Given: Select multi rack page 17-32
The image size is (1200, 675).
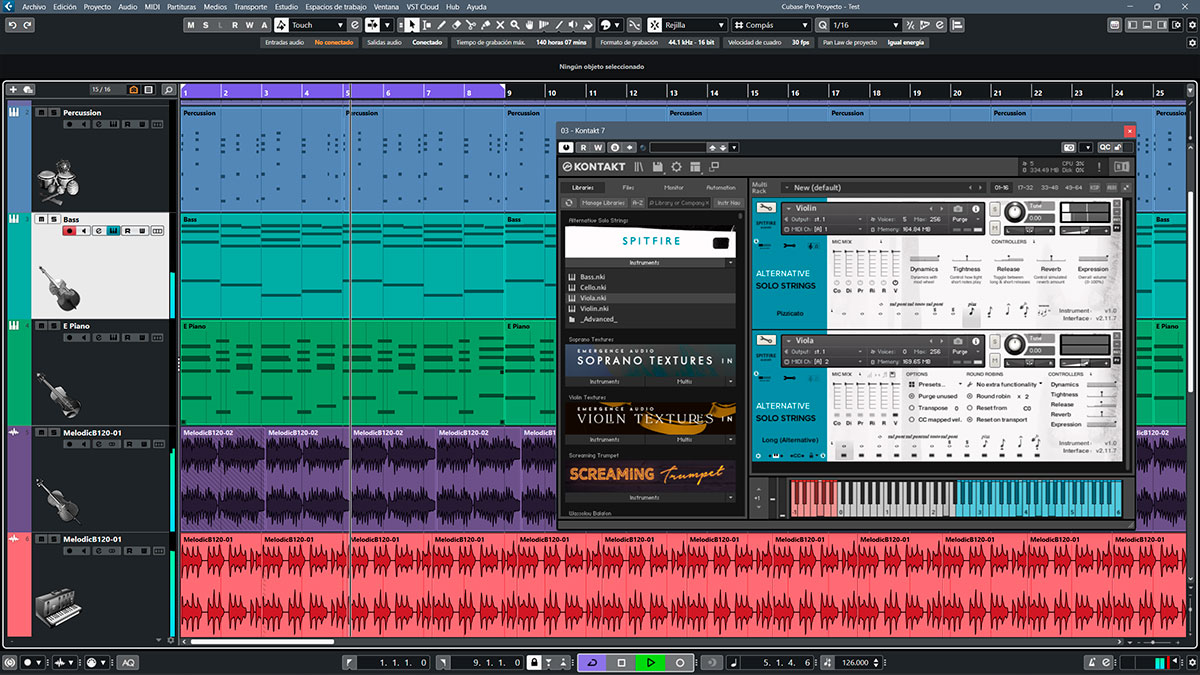Looking at the screenshot, I should 1024,187.
